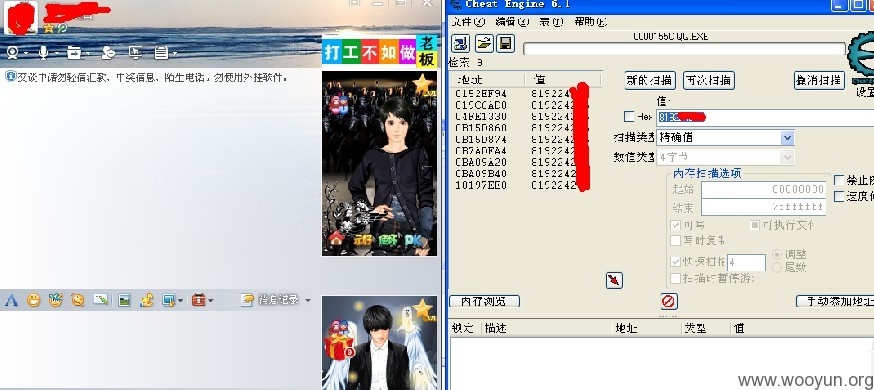Open the arrow next to the red toolbox icon
Viewport: 874px width, 390px height.
click(211, 301)
